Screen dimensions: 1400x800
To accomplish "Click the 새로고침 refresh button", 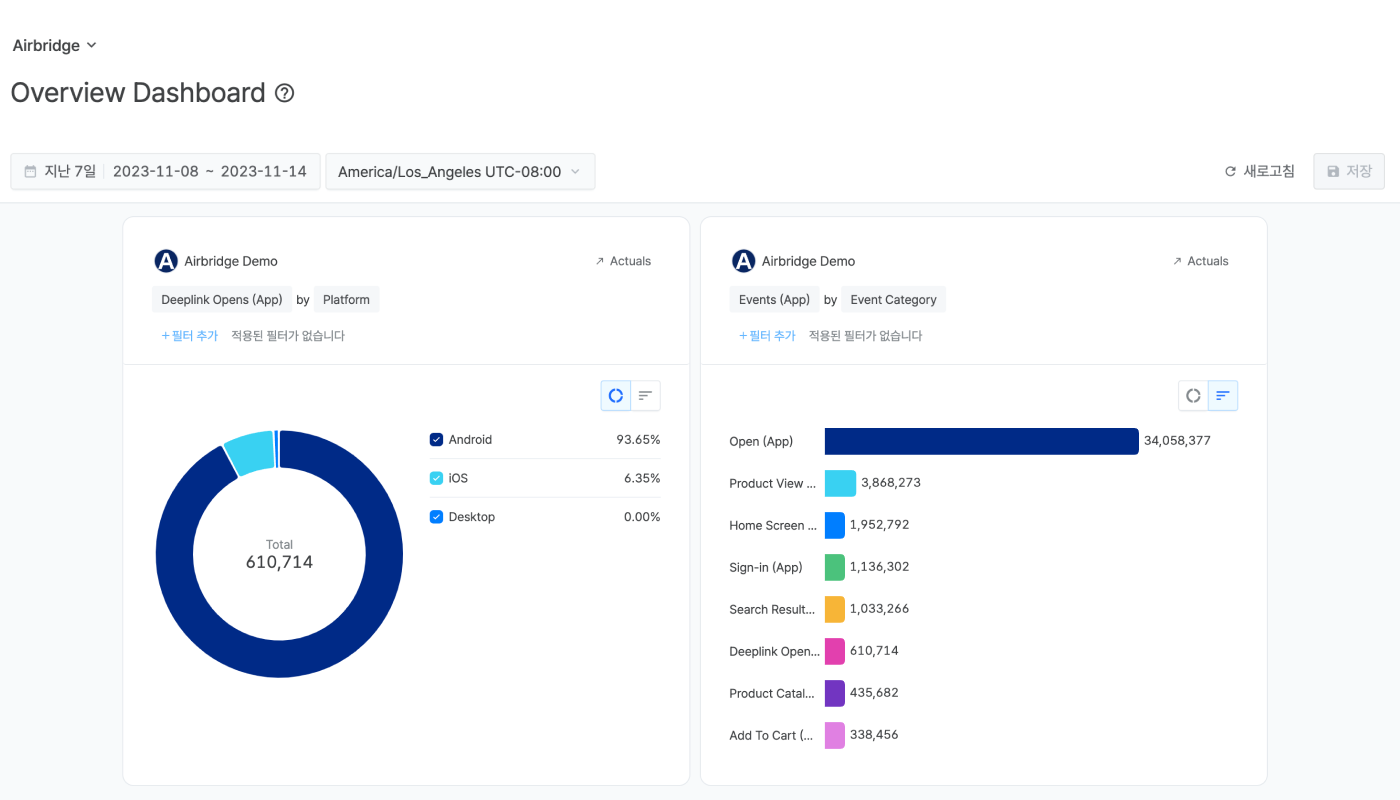I will pos(1260,171).
